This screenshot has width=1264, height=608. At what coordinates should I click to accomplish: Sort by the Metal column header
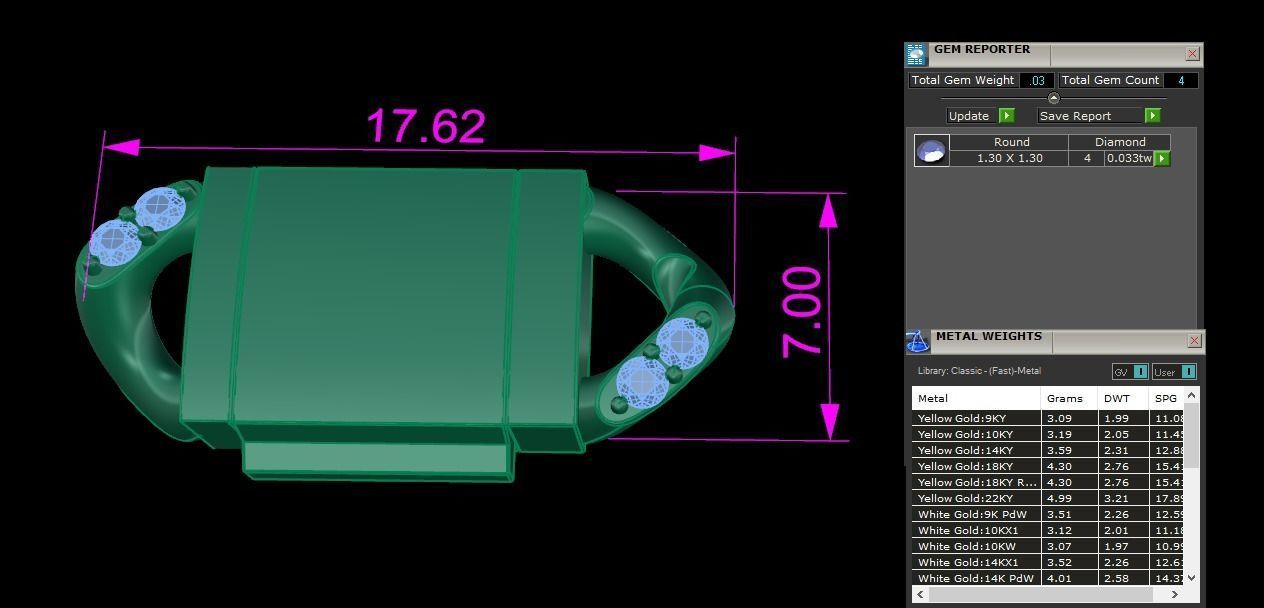976,398
